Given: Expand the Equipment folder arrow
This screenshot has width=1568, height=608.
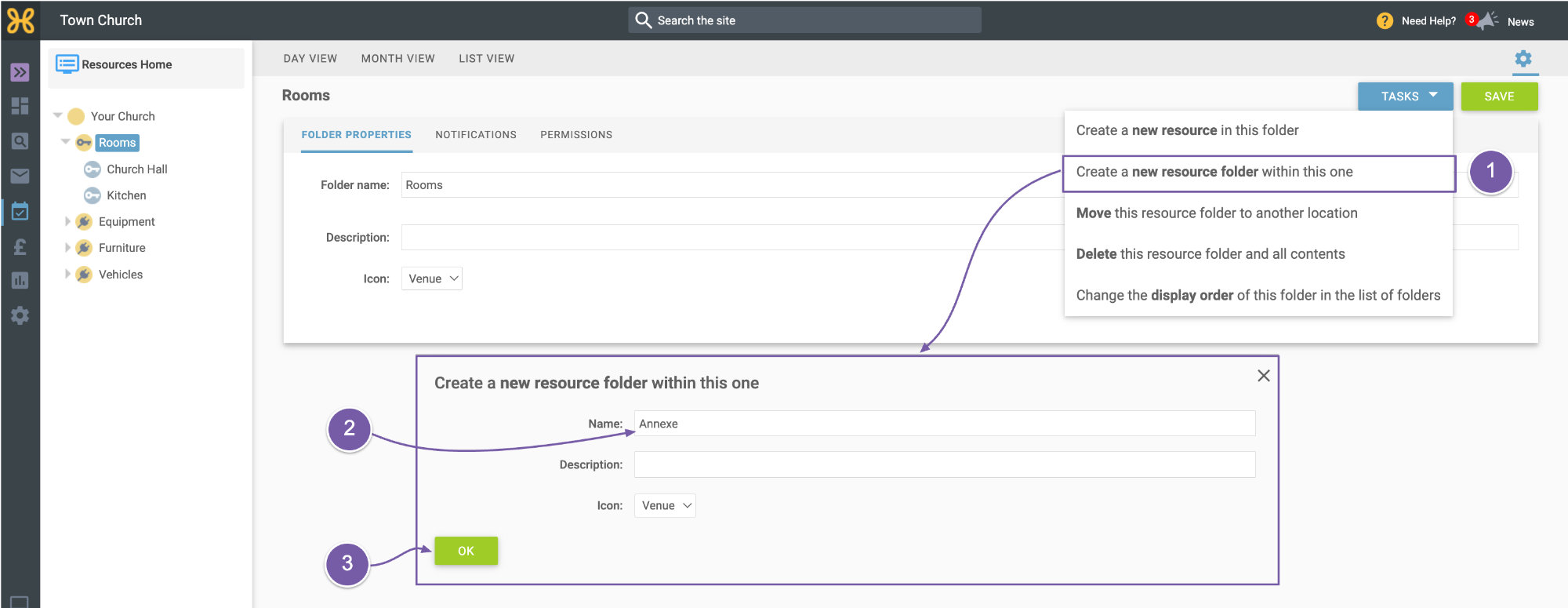Looking at the screenshot, I should pyautogui.click(x=67, y=221).
